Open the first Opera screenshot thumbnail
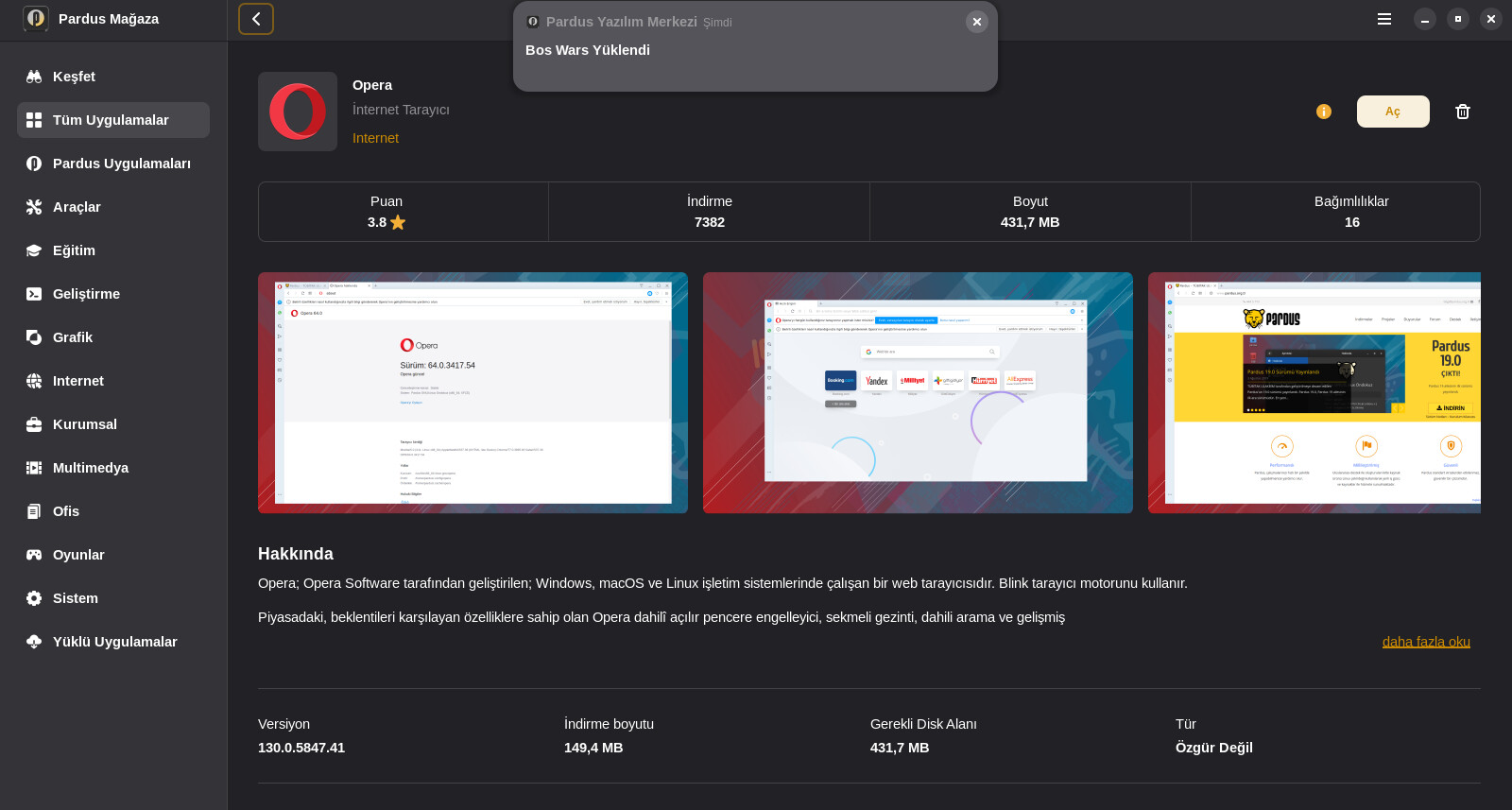The width and height of the screenshot is (1512, 810). [472, 392]
